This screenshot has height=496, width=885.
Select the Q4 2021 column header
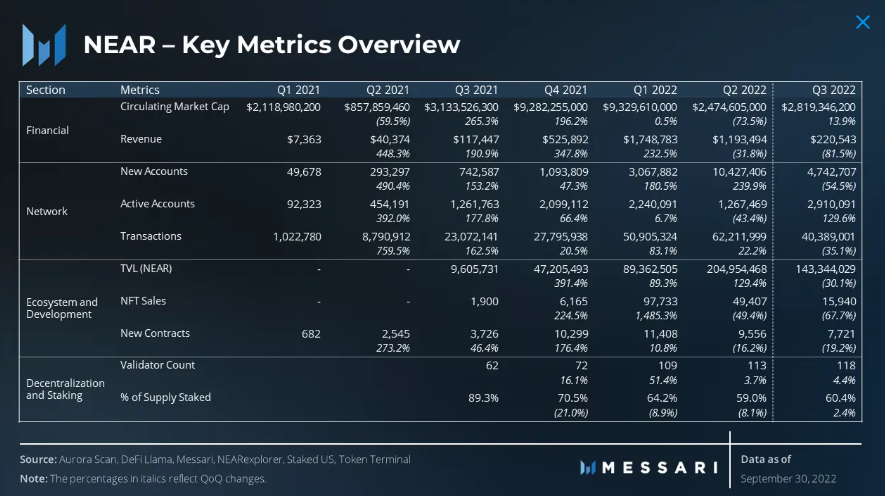tap(566, 90)
